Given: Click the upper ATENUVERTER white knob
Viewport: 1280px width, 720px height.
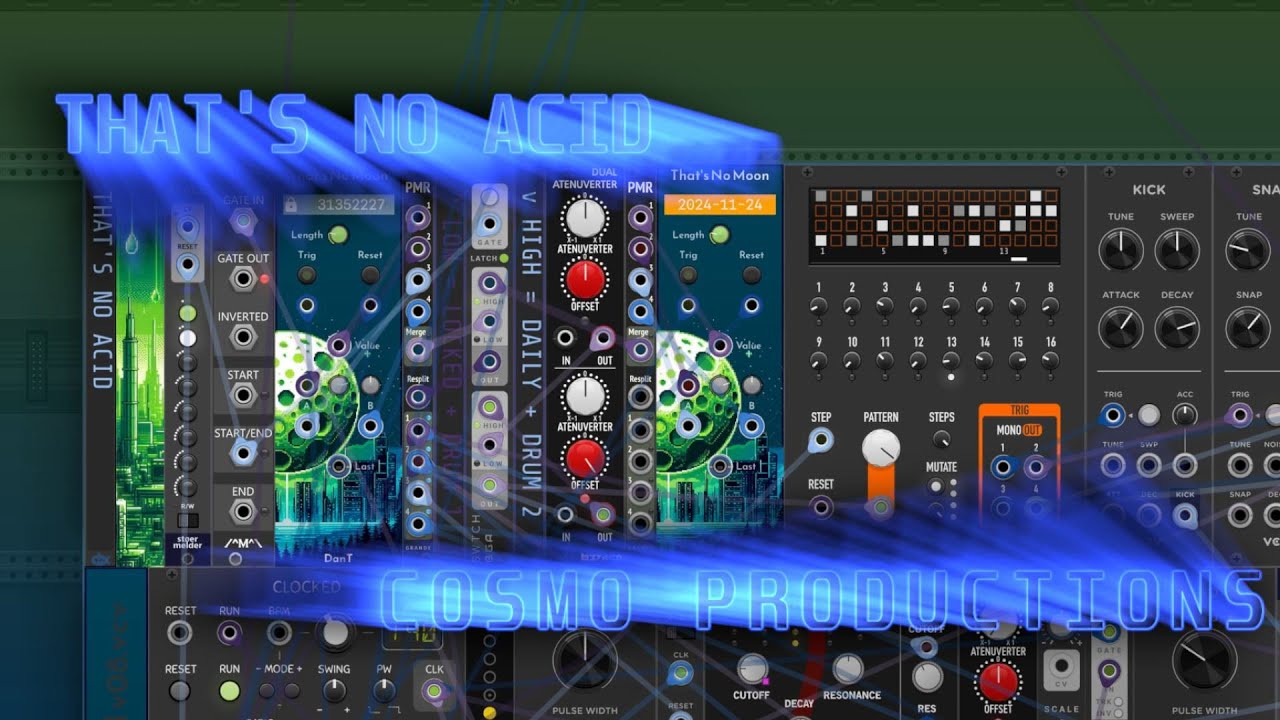Looking at the screenshot, I should tap(585, 217).
